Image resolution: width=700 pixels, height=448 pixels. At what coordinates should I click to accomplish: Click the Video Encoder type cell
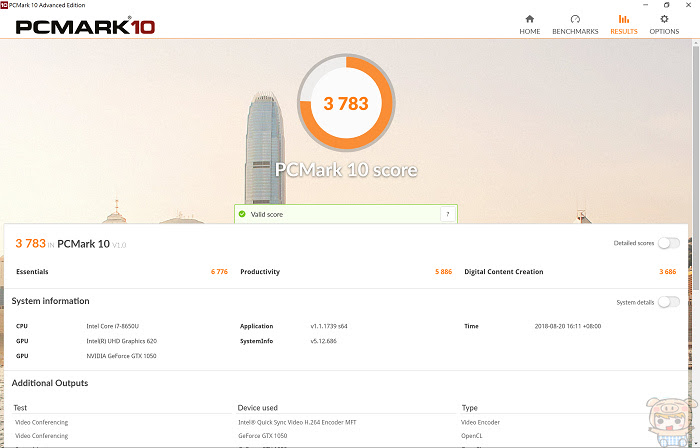pyautogui.click(x=480, y=422)
